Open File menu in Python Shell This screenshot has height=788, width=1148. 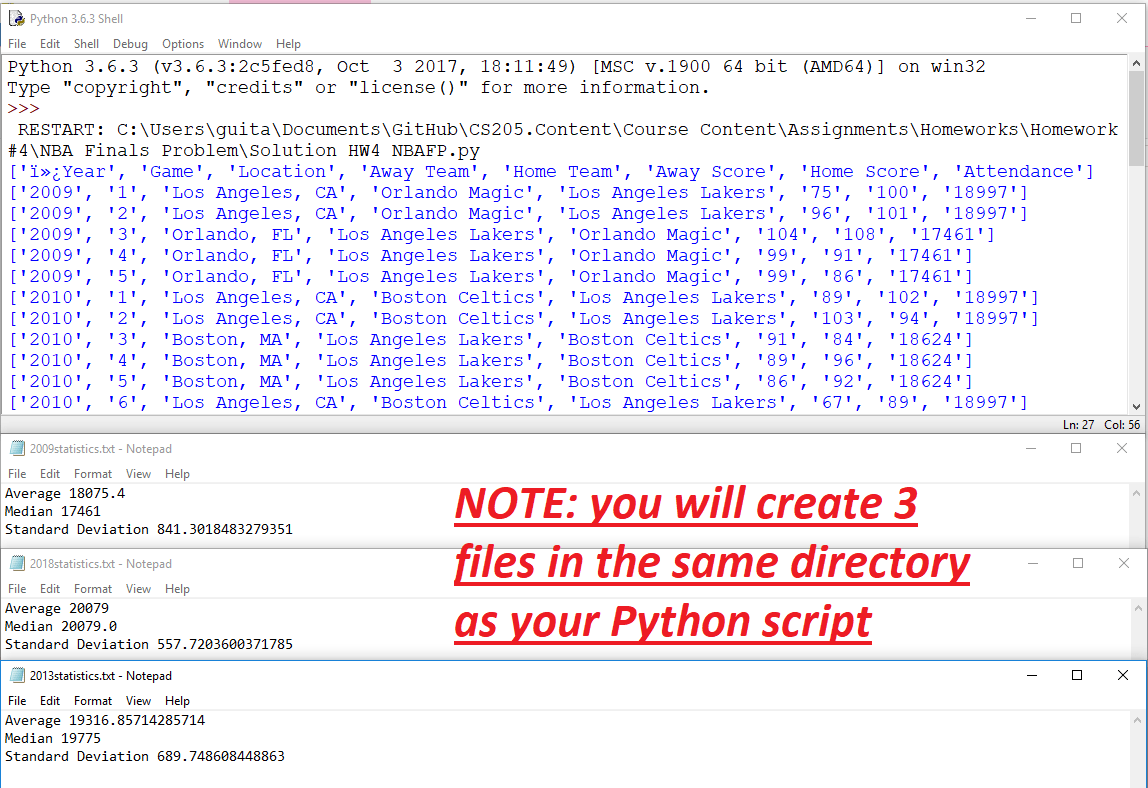pos(17,44)
